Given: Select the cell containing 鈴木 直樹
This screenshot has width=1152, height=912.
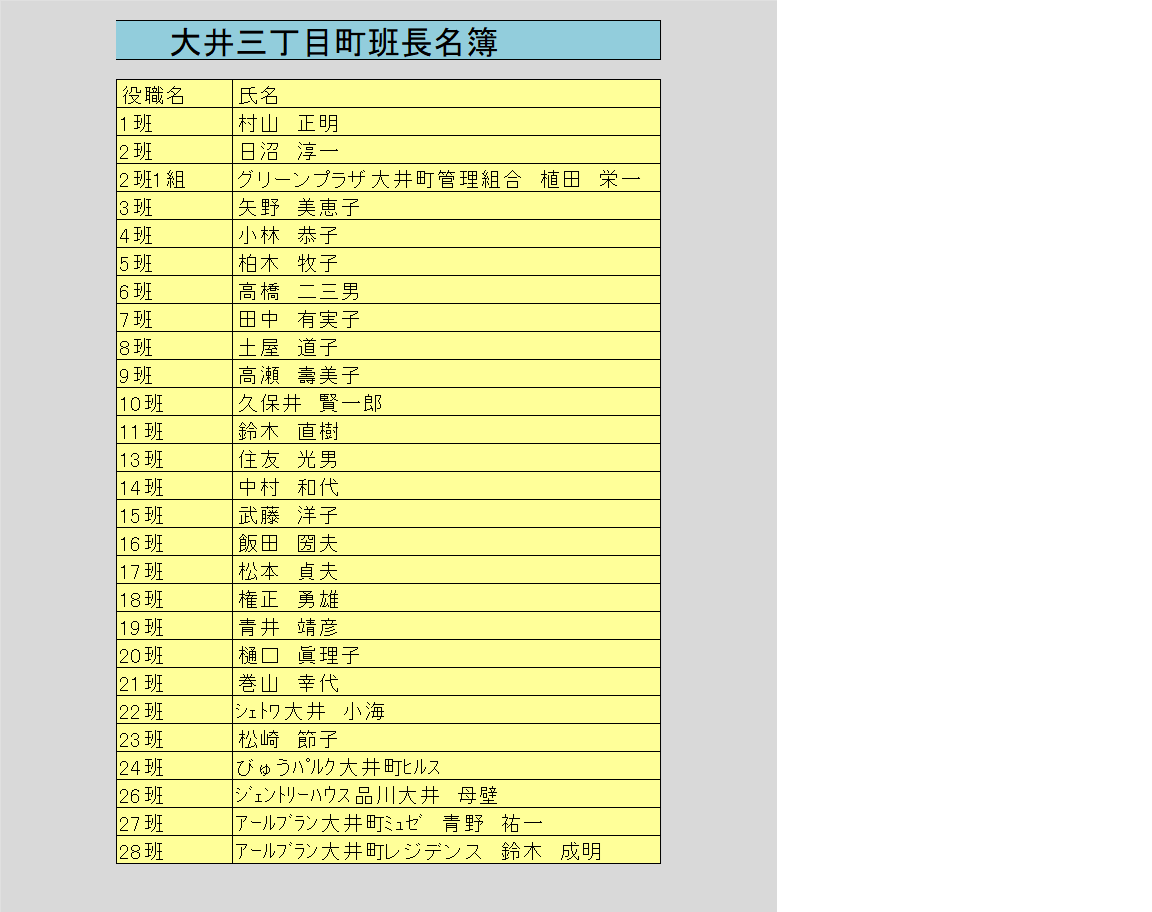Looking at the screenshot, I should [446, 432].
